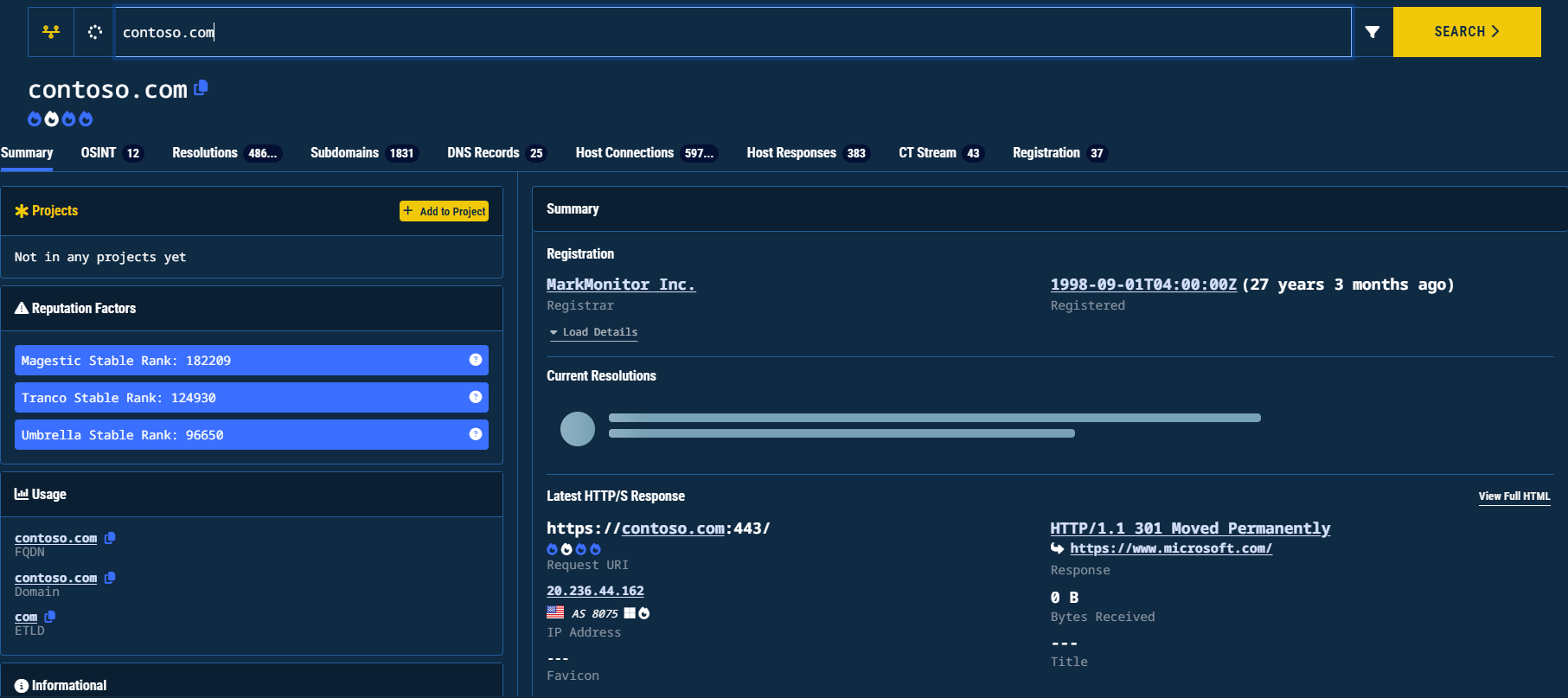The image size is (1568, 698).
Task: Select the Magestic Stable Rank: 182209 bar
Action: point(252,360)
